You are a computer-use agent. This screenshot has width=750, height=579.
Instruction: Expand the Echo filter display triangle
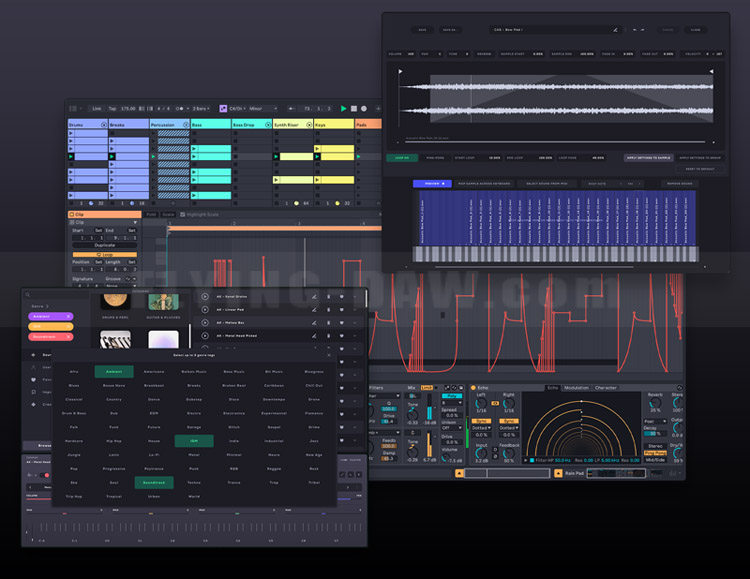(526, 460)
